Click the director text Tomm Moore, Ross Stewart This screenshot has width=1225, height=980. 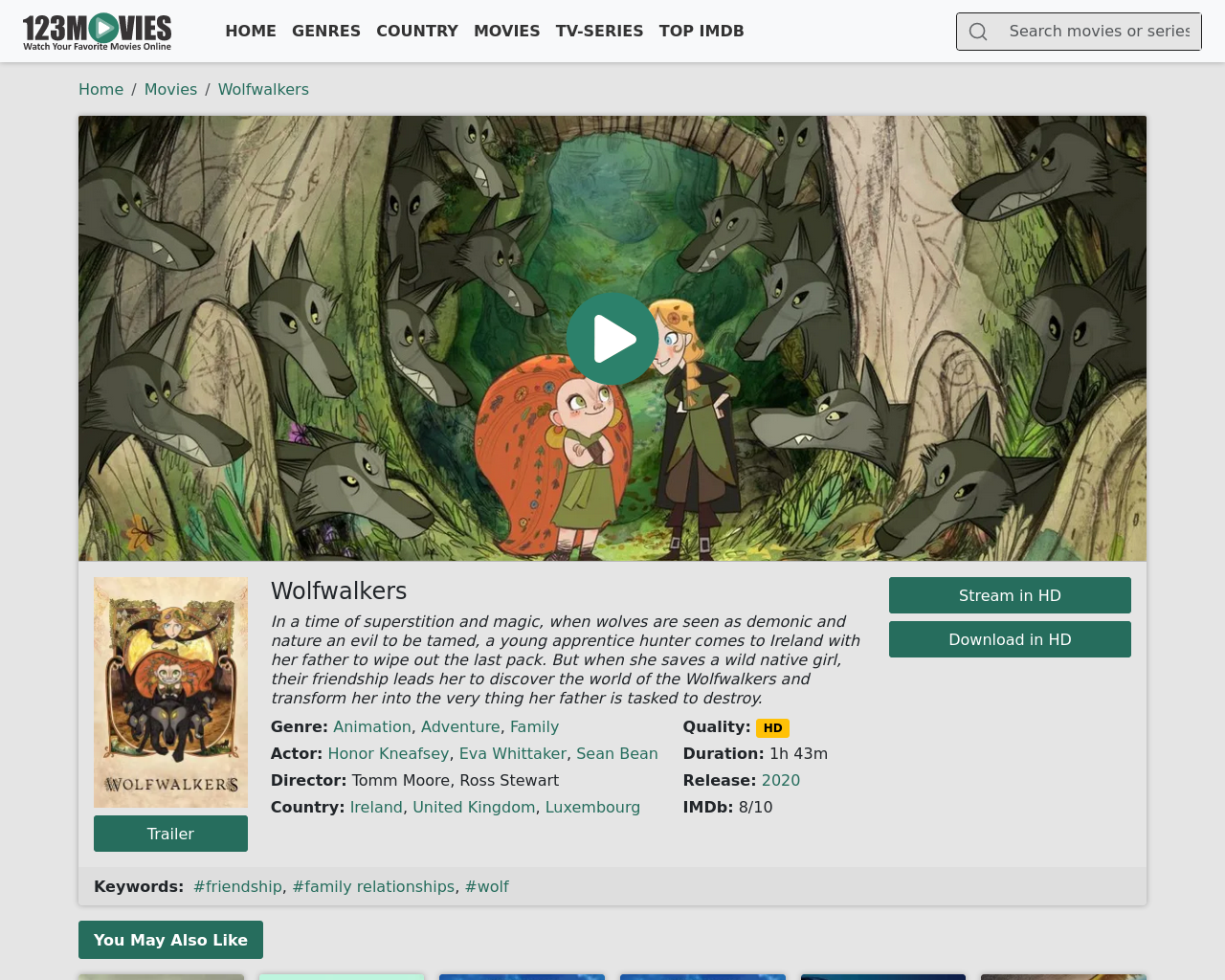pyautogui.click(x=456, y=780)
